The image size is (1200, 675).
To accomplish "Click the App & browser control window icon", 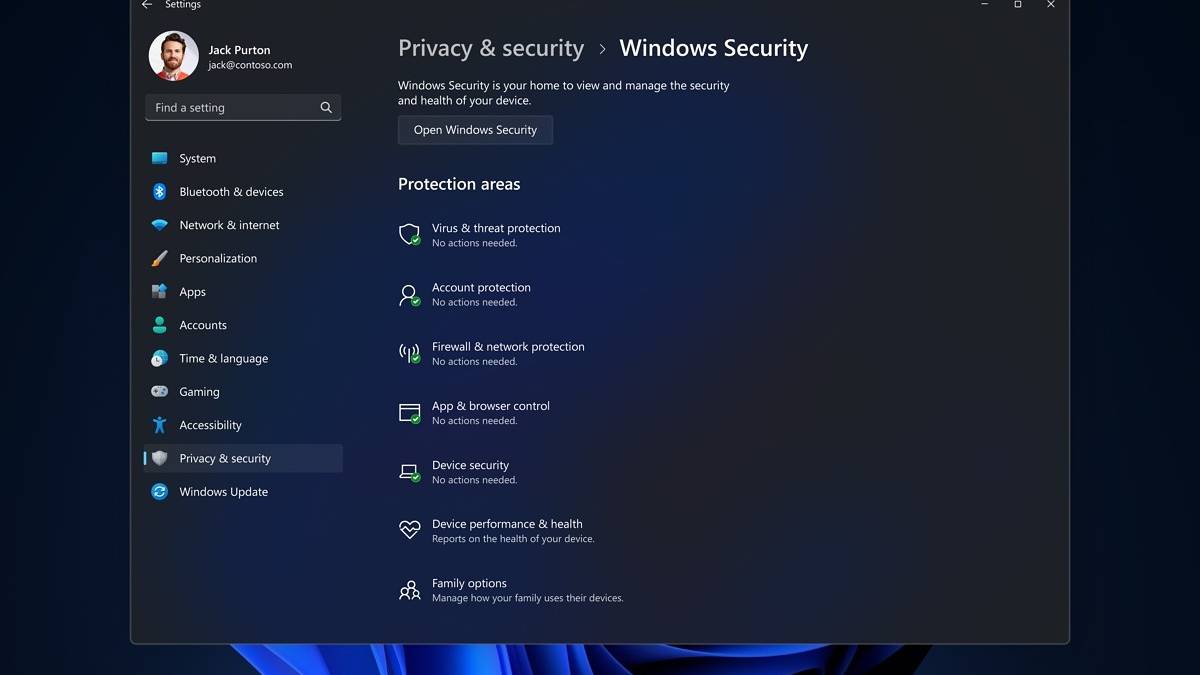I will pos(409,412).
